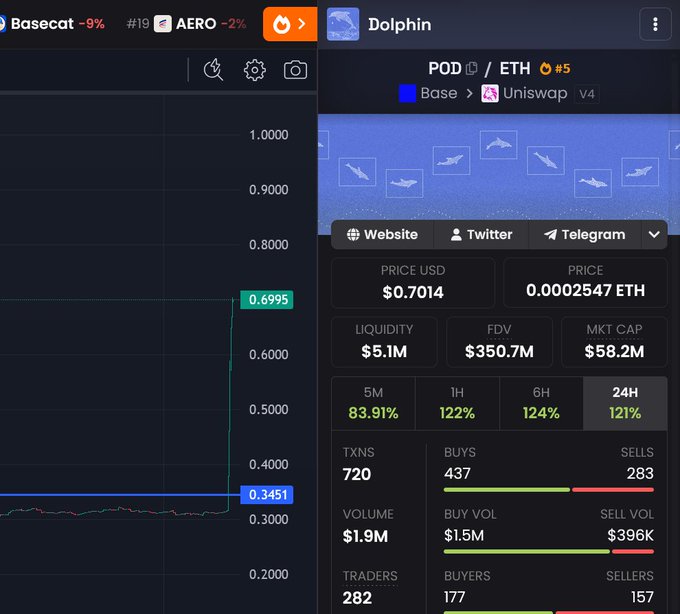Image resolution: width=680 pixels, height=614 pixels.
Task: Click the Uniswap DEX label
Action: 535,93
